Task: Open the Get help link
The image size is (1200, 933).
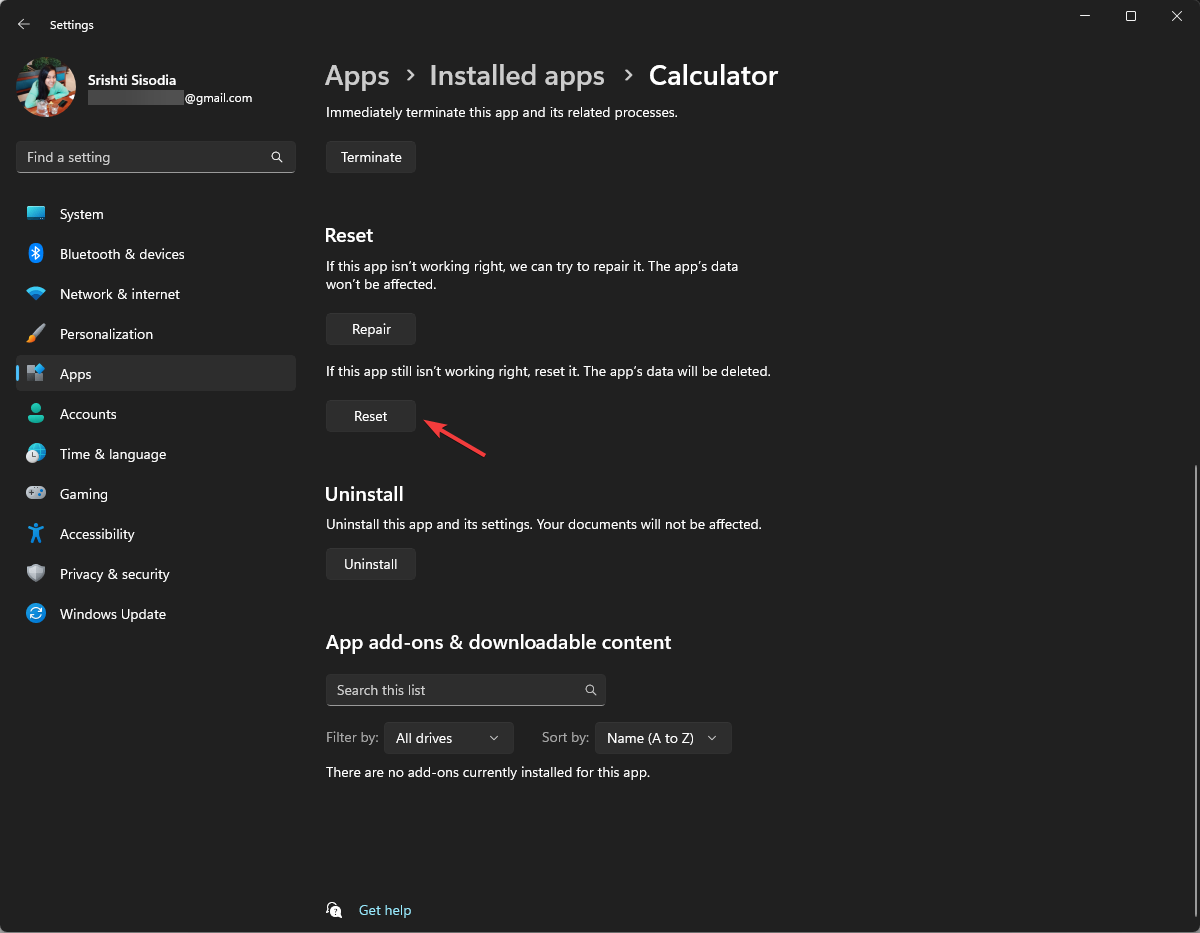Action: [385, 910]
